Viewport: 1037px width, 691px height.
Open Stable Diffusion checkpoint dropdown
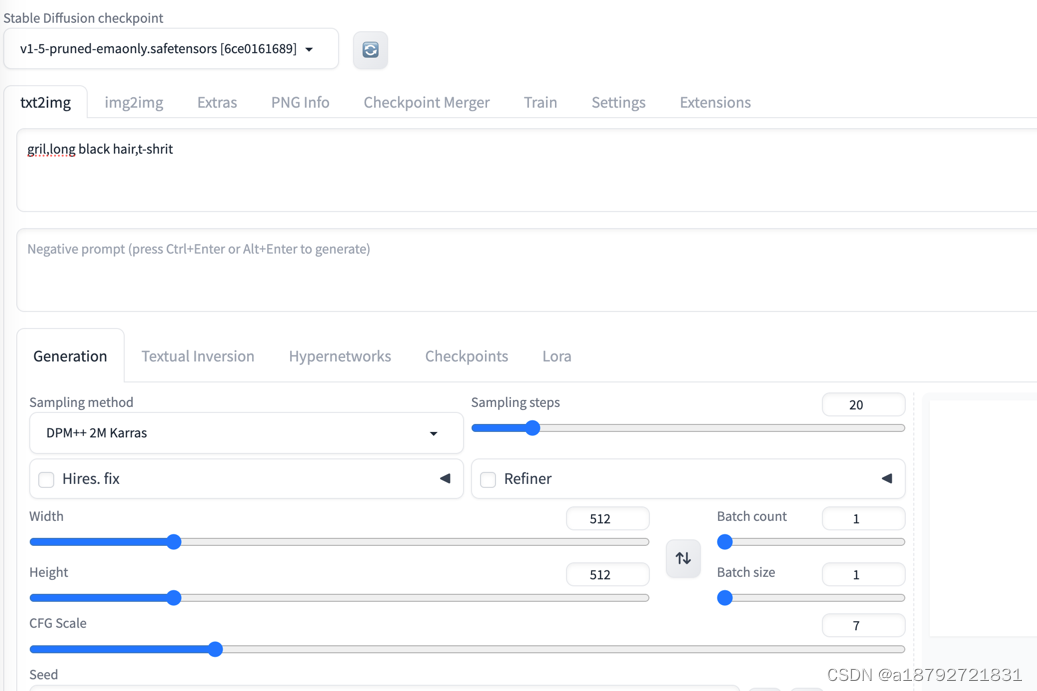[x=171, y=49]
